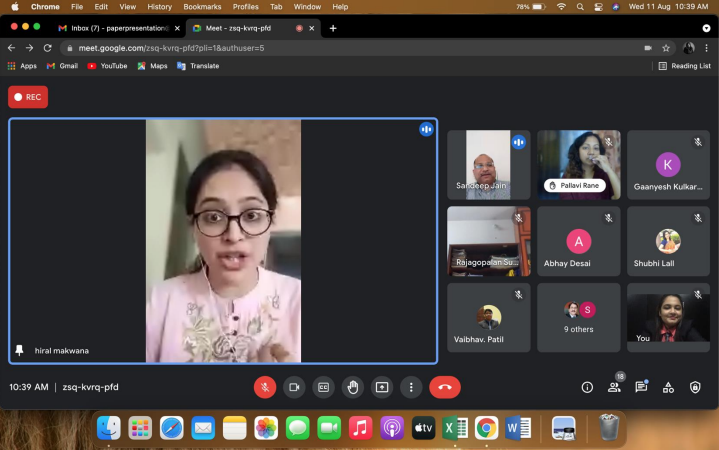Open Photos app from the Dock
Screen dimensions: 719x450
coord(266,428)
